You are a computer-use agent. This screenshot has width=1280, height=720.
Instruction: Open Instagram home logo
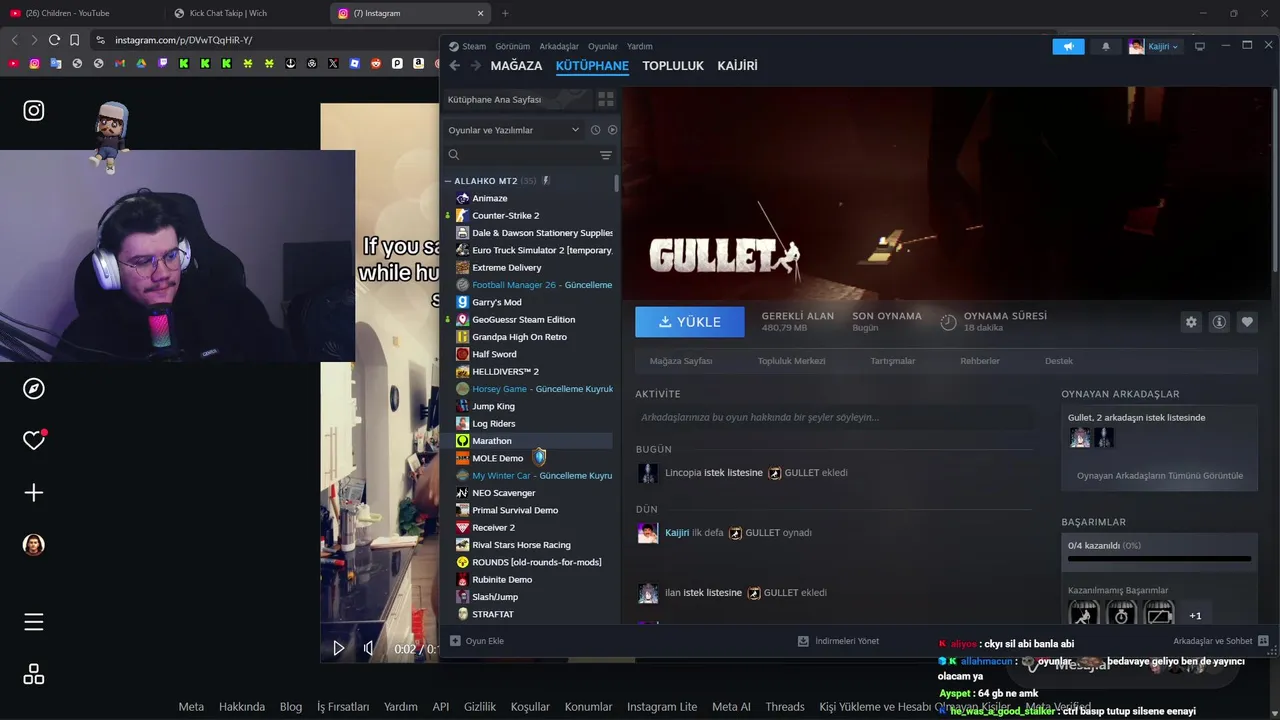pyautogui.click(x=34, y=111)
